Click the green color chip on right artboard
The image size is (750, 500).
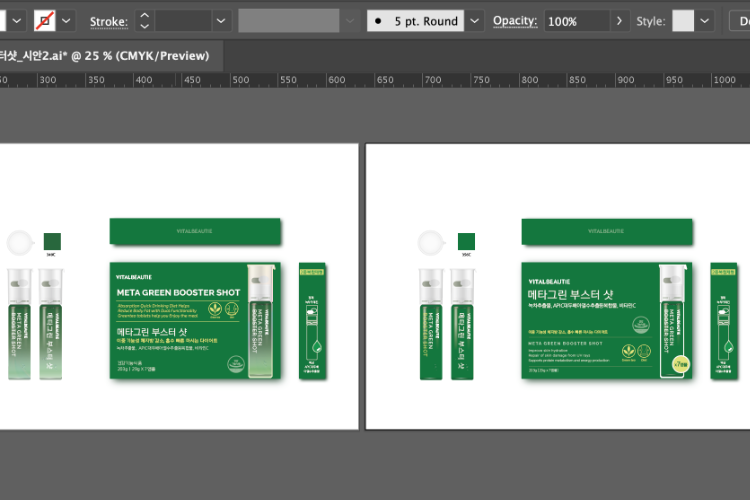466,241
